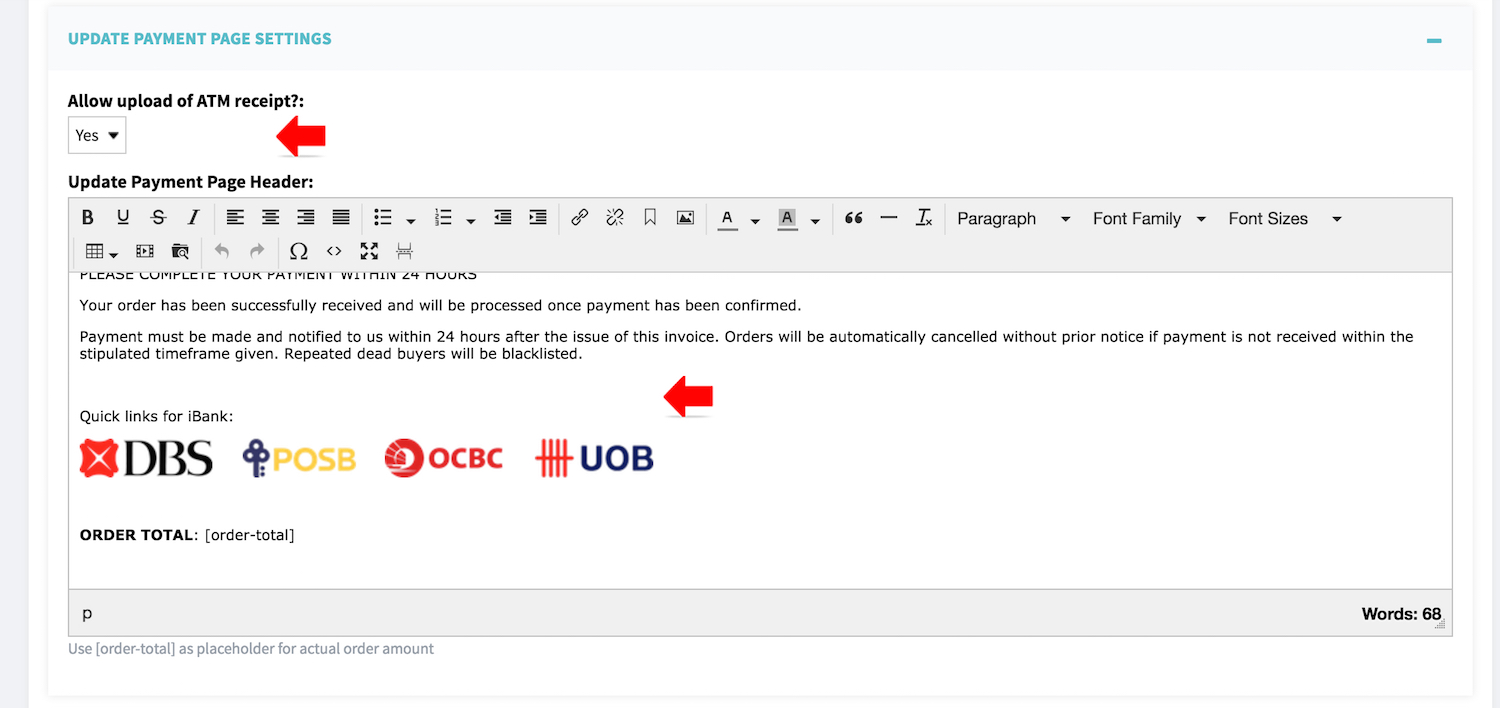Toggle bold formatting in the editor
Viewport: 1500px width, 708px height.
point(88,218)
